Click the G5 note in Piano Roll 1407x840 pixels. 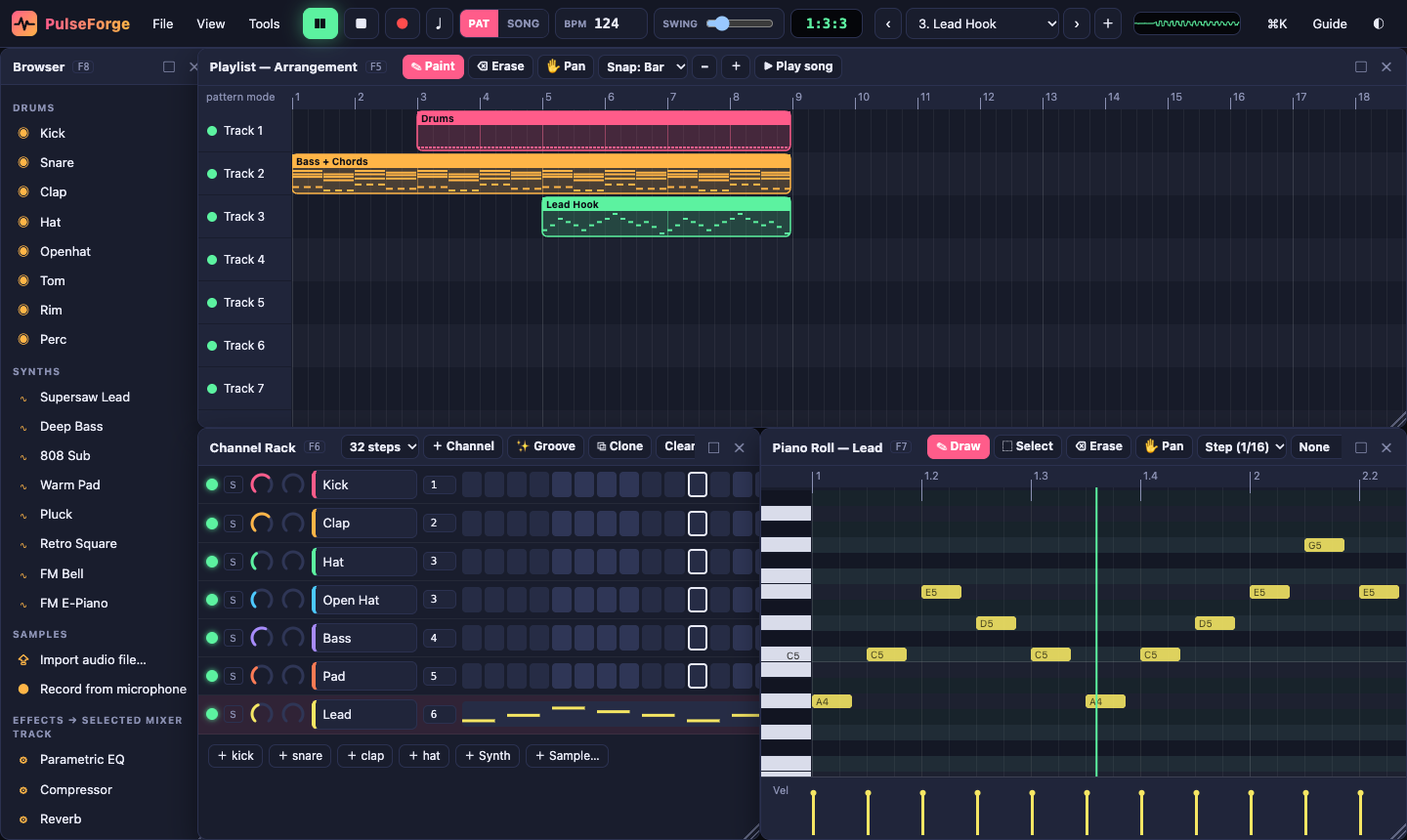(1324, 545)
